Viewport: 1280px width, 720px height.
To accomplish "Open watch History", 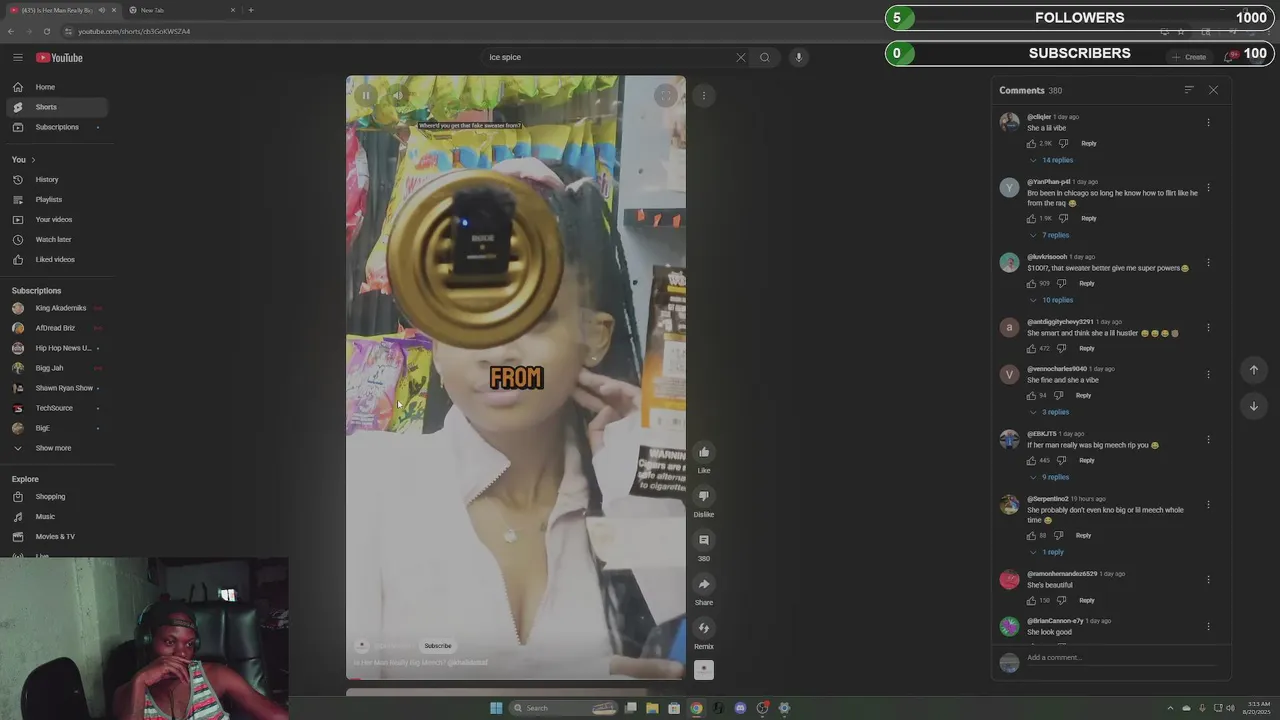I will point(57,179).
